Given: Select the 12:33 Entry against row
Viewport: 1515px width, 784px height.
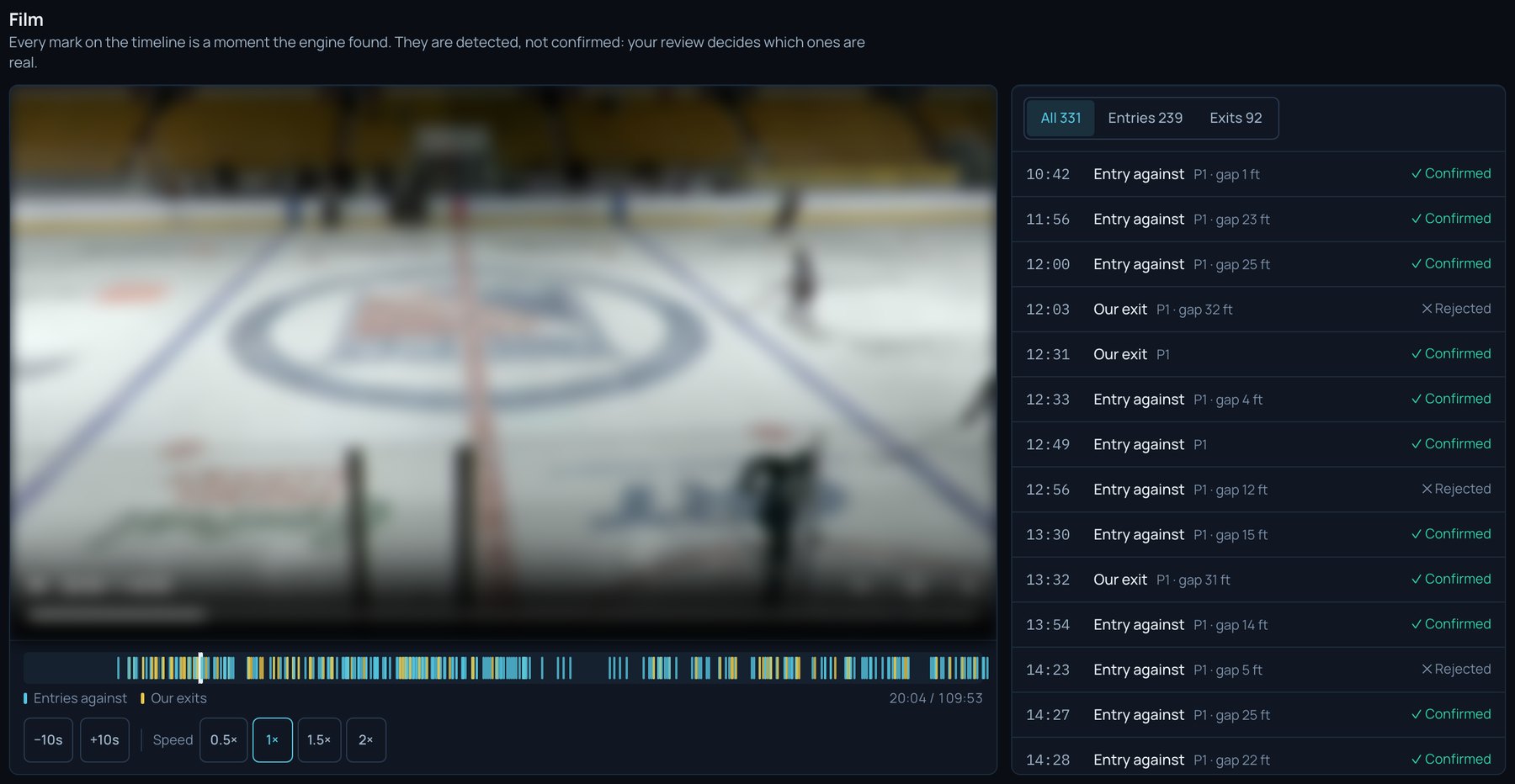Looking at the screenshot, I should coord(1258,400).
